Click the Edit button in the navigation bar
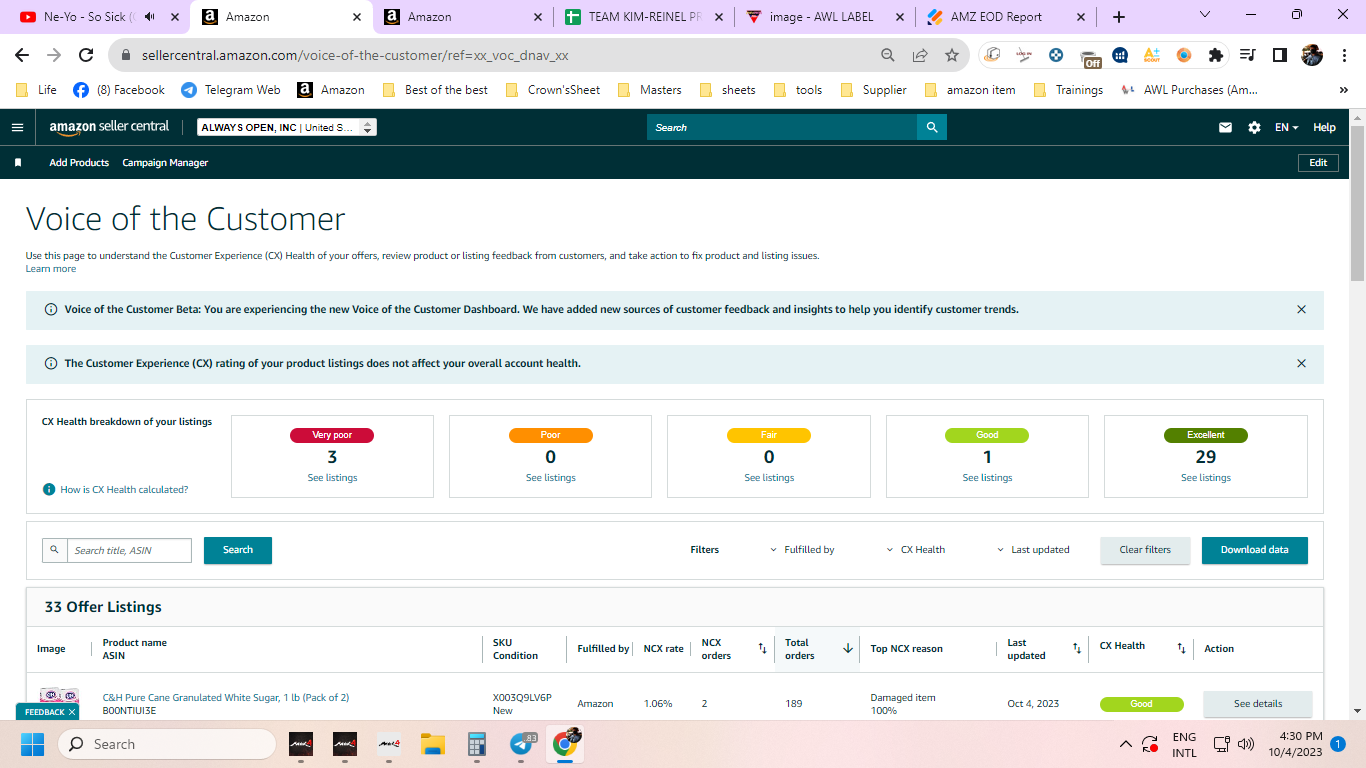Screen dimensions: 1366x768 [x=1318, y=163]
